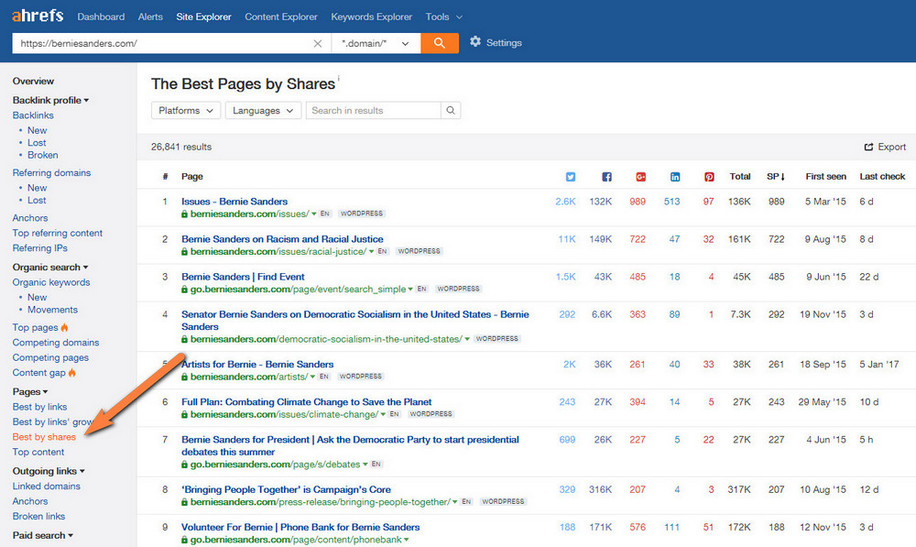916x547 pixels.
Task: Open the Backlinks report link
Action: coord(33,115)
